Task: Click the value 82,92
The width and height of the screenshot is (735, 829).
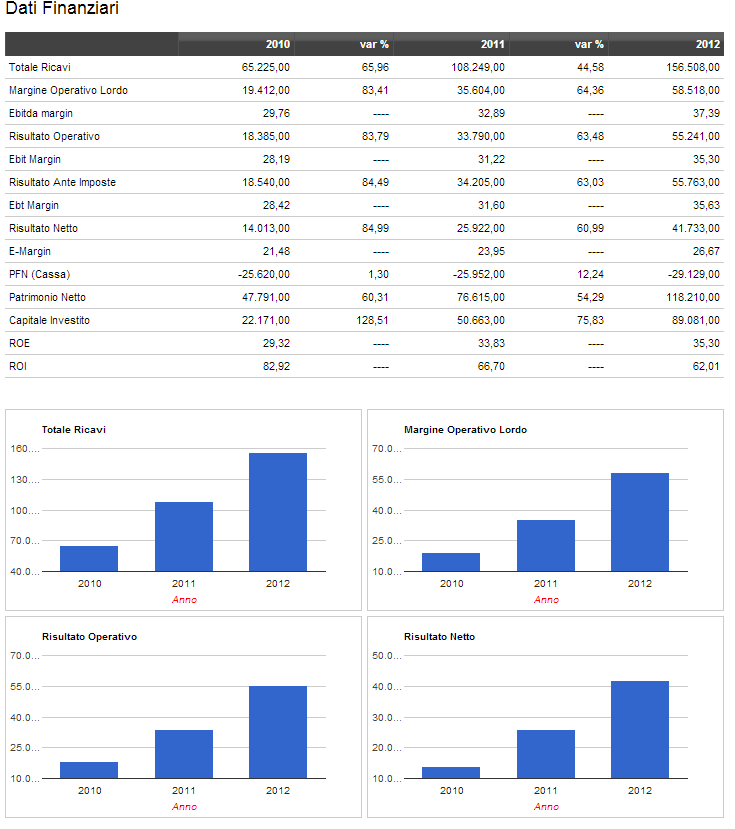Action: point(277,366)
